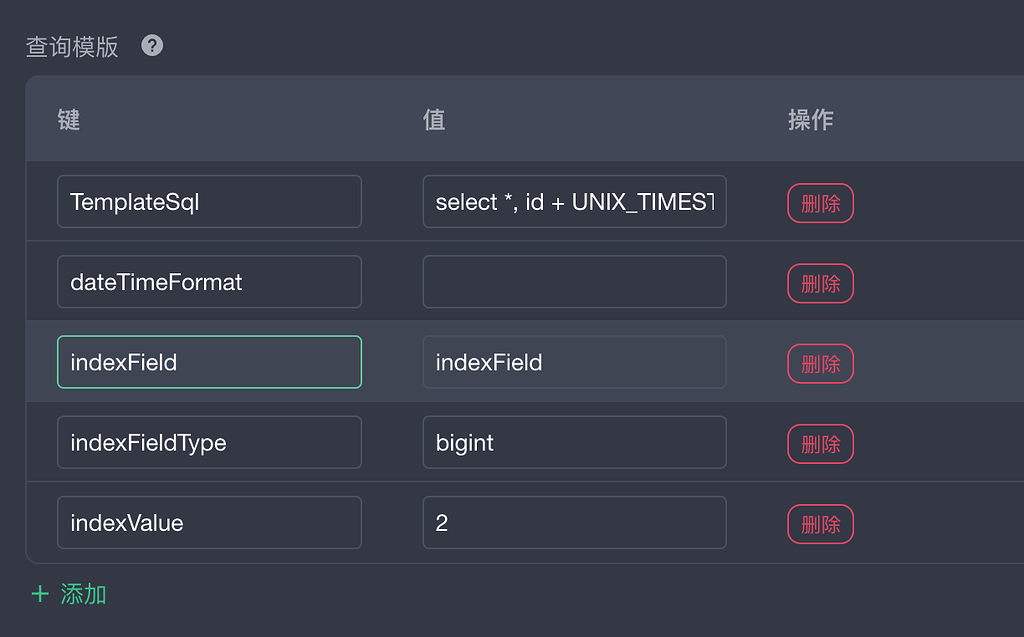Focus the select SQL value input field
This screenshot has width=1024, height=637.
click(x=574, y=201)
